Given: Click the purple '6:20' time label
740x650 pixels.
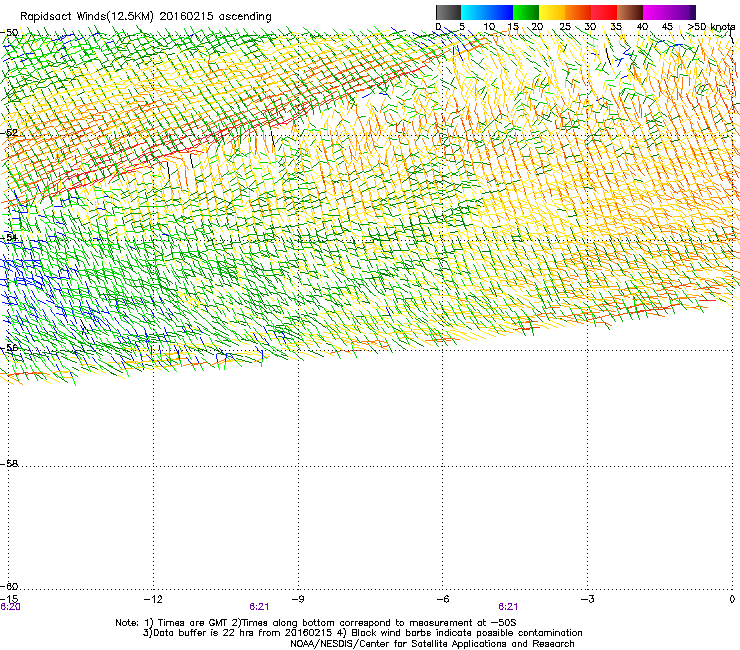Looking at the screenshot, I should pyautogui.click(x=10, y=607).
